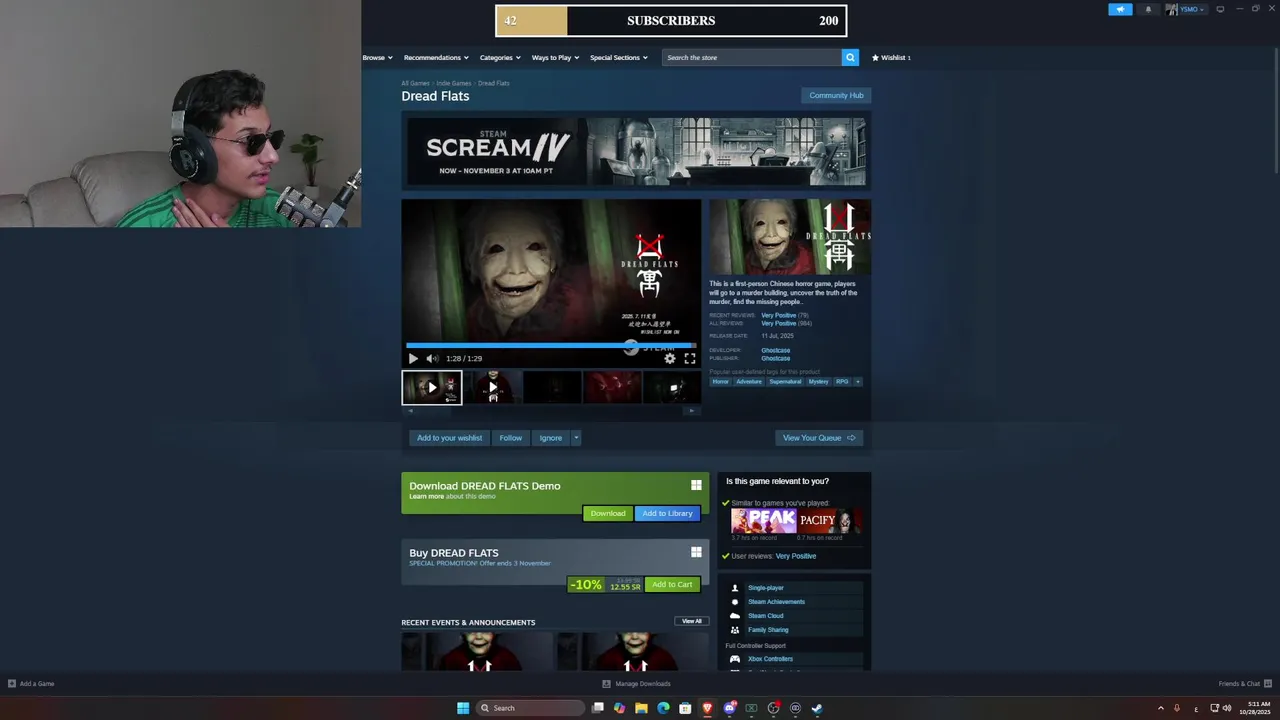This screenshot has height=720, width=1280.
Task: Expand the Ignore options dropdown arrow
Action: pos(576,438)
